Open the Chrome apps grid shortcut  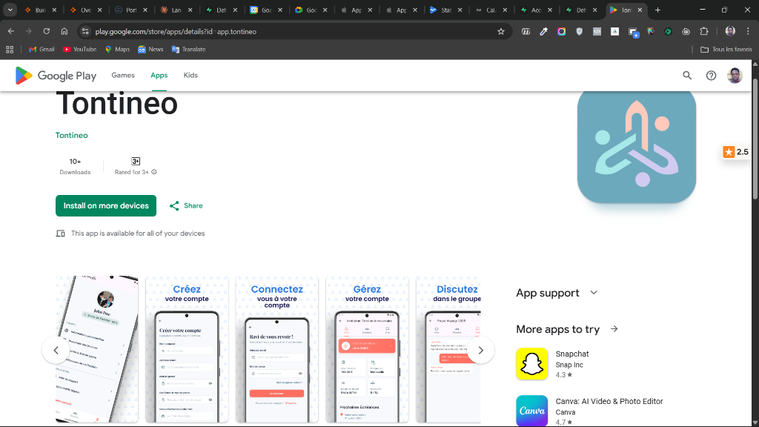pyautogui.click(x=10, y=49)
